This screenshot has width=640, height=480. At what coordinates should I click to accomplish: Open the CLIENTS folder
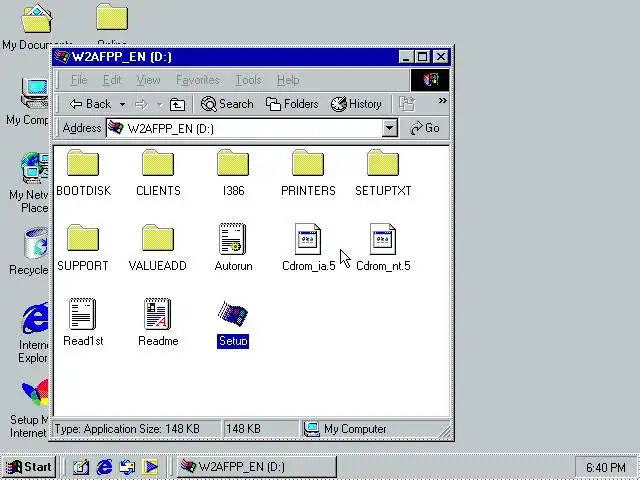coord(158,173)
